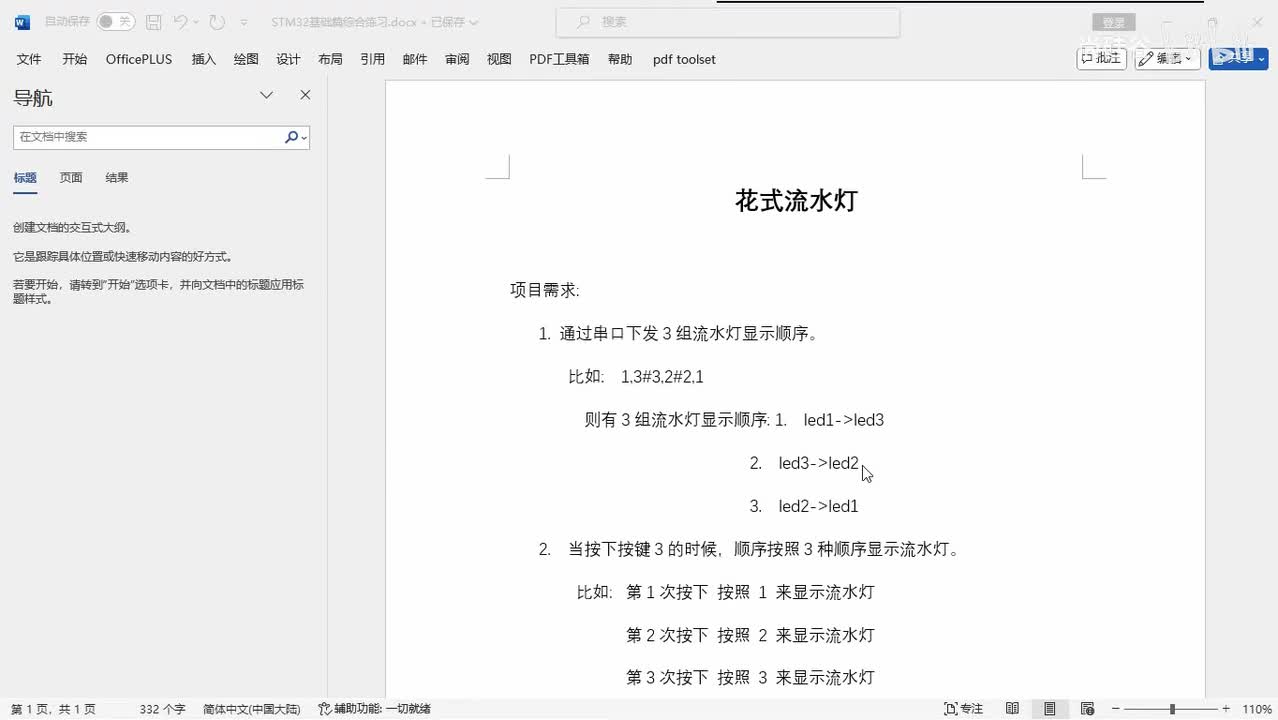
Task: Click the 简体中文(中国大陆) language indicator
Action: point(251,709)
